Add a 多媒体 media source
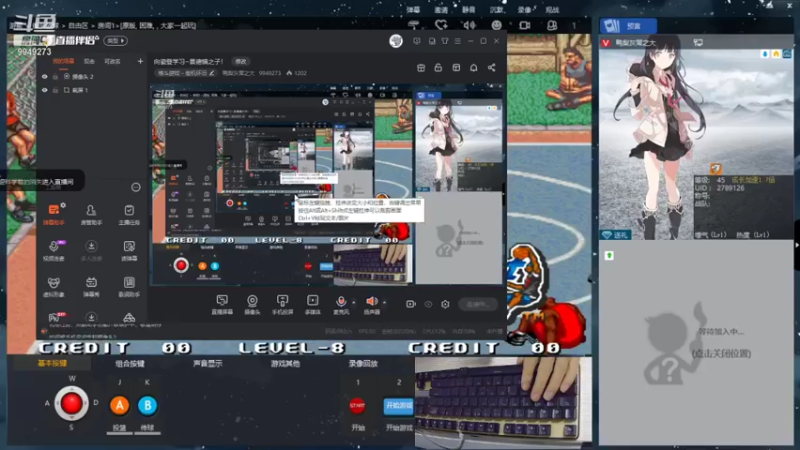 click(312, 304)
